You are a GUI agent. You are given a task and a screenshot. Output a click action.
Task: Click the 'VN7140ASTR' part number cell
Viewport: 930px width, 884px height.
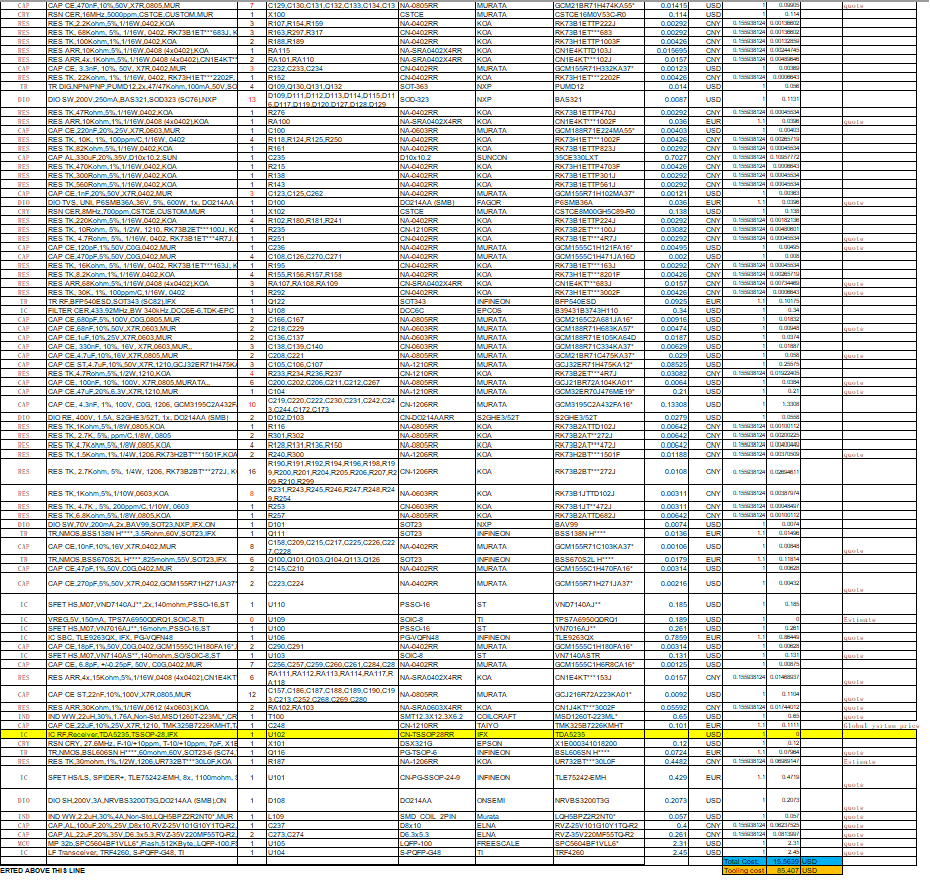click(598, 656)
